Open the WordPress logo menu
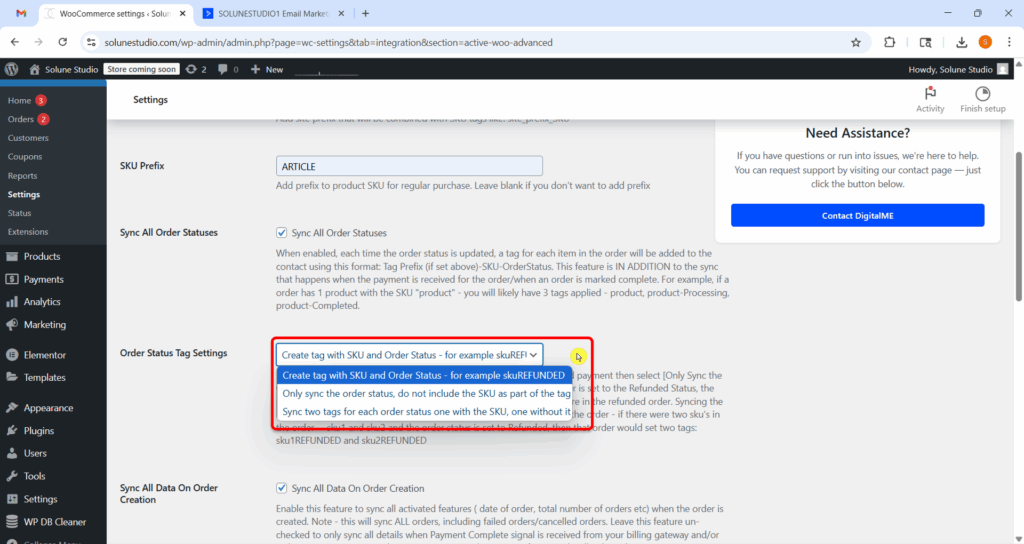This screenshot has width=1024, height=544. point(12,69)
